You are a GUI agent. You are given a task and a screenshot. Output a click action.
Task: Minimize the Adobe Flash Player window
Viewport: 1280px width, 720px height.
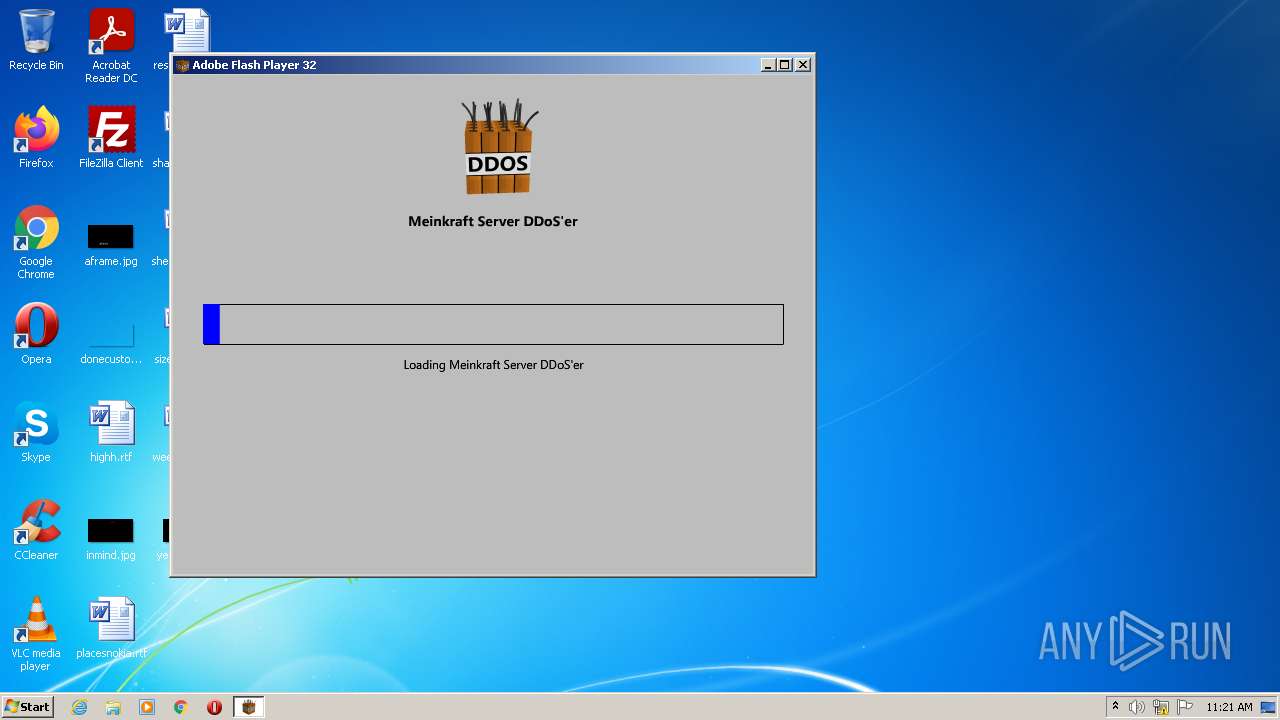click(x=768, y=65)
